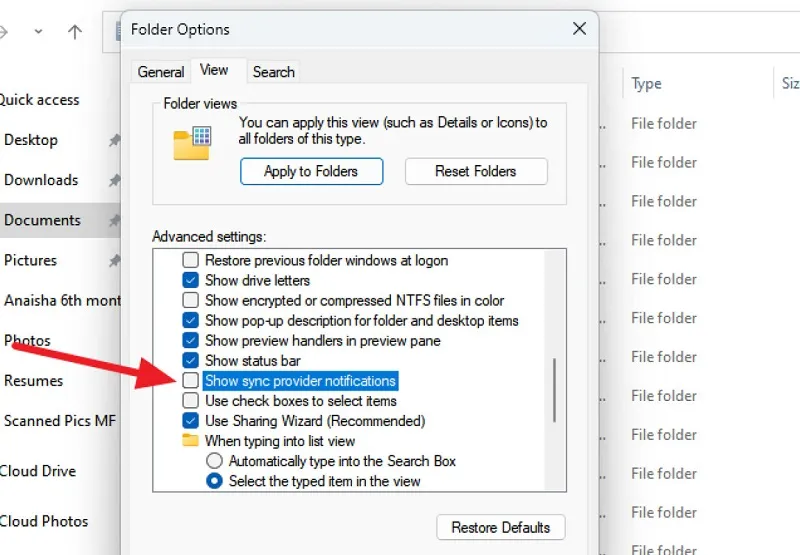This screenshot has width=800, height=555.
Task: Enable Show encrypted or compressed NTFS files in color
Action: point(190,300)
